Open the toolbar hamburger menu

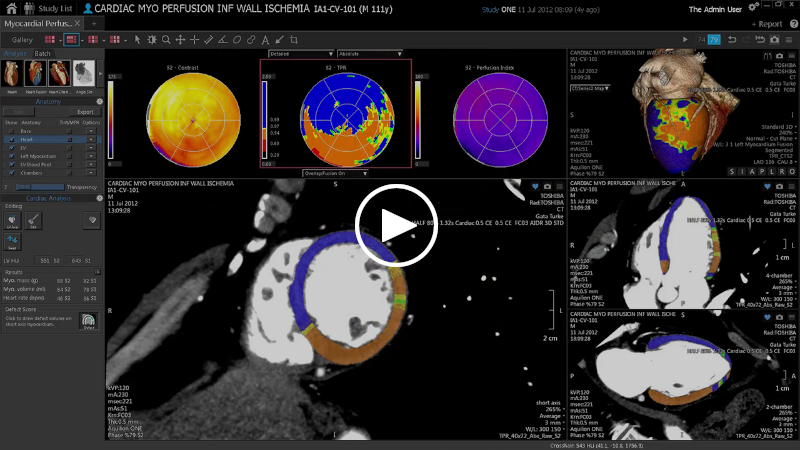[x=789, y=39]
